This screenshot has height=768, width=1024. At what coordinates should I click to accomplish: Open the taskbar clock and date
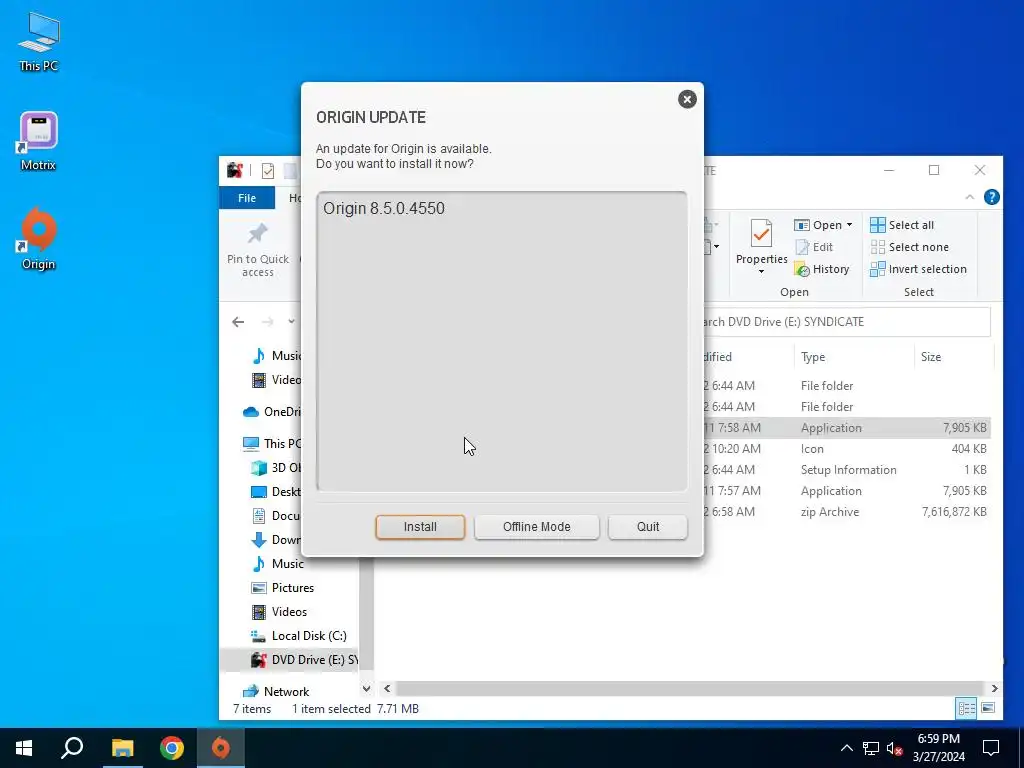(938, 748)
